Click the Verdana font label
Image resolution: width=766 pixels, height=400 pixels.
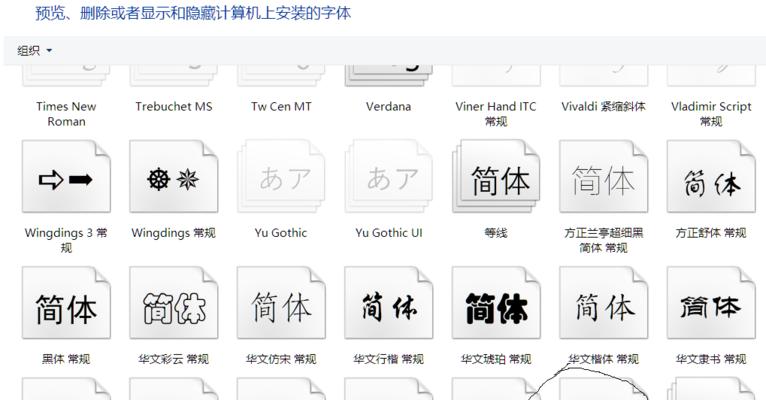point(388,106)
